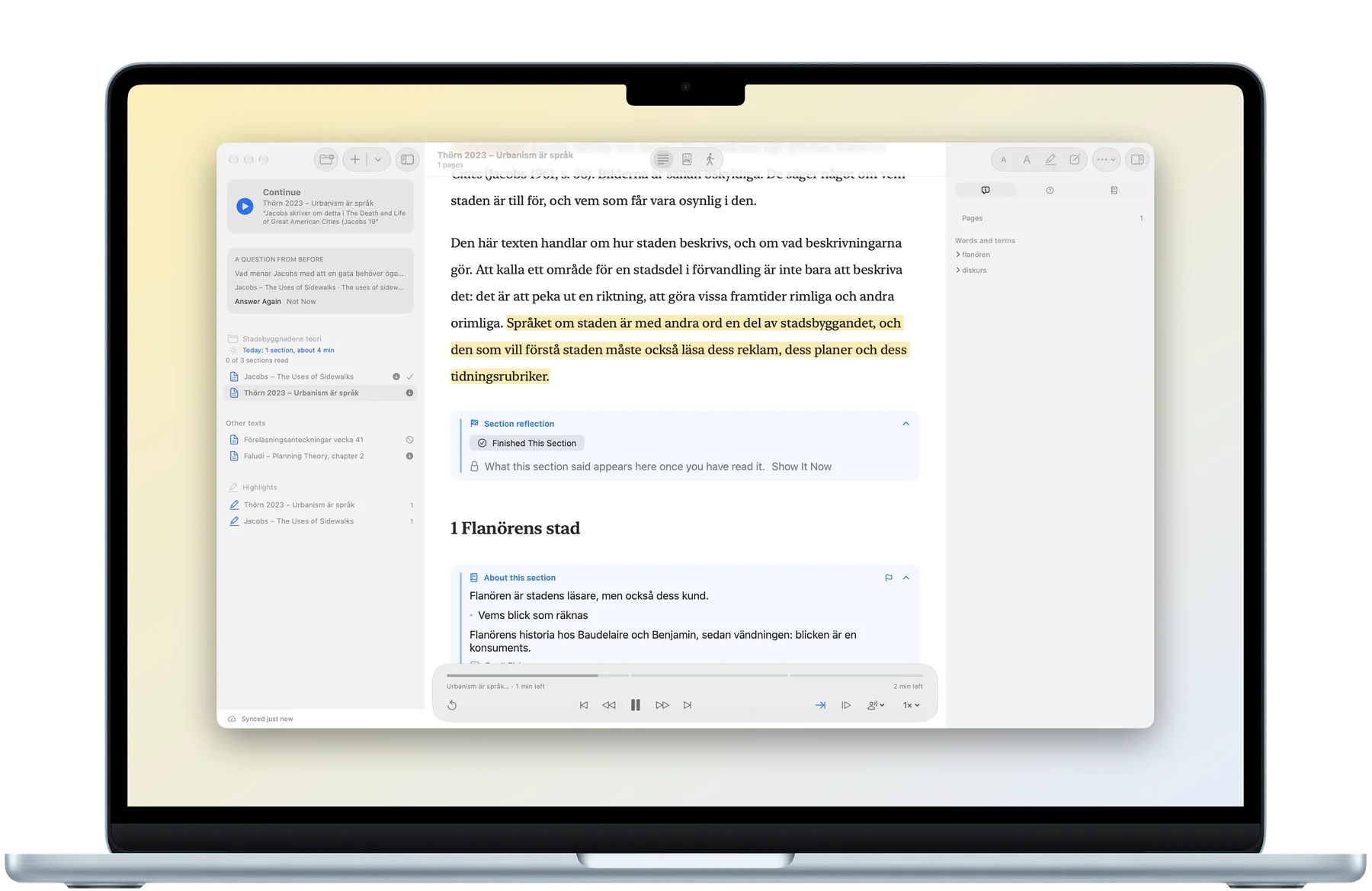Switch to the page view mode icon
This screenshot has width=1372, height=891.
(x=687, y=159)
